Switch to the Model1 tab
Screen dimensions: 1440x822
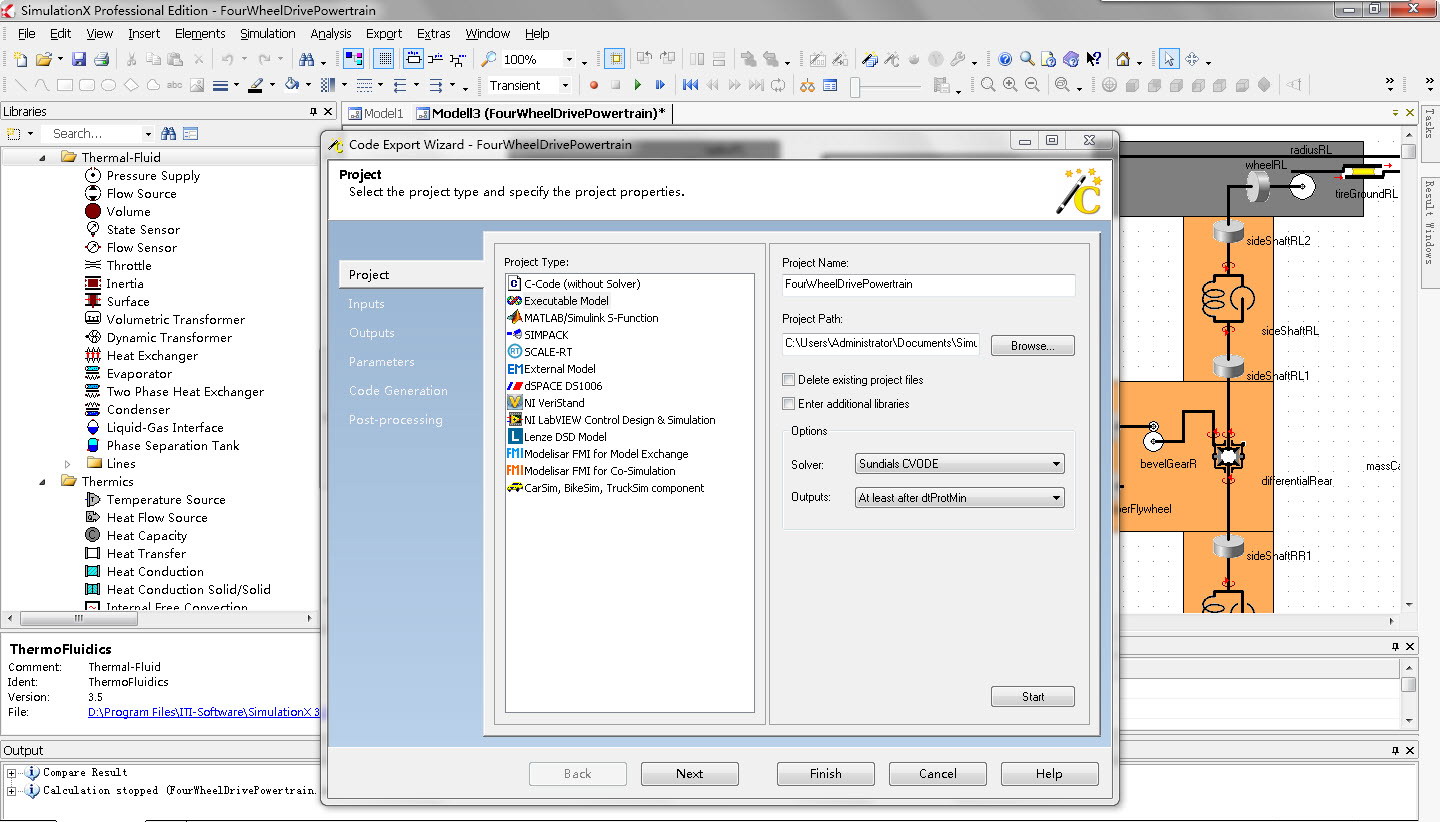(x=375, y=113)
